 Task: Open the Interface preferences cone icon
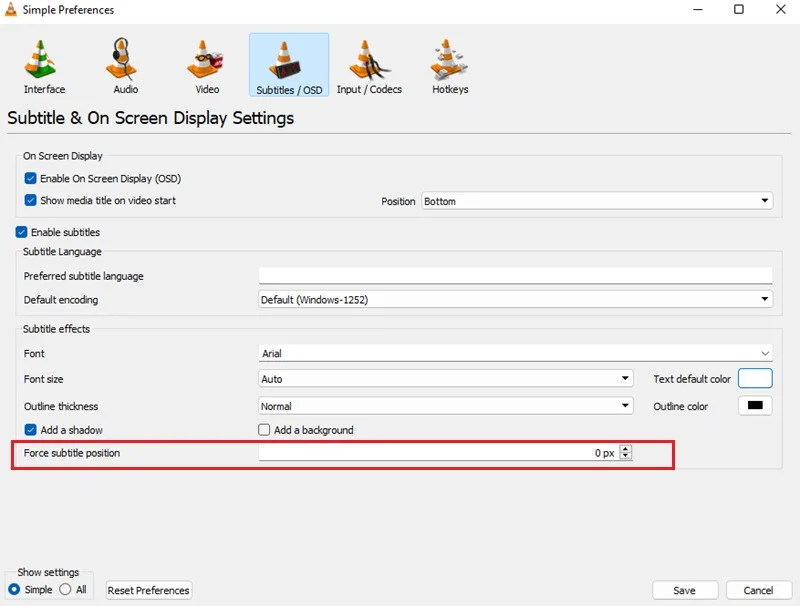pos(40,59)
